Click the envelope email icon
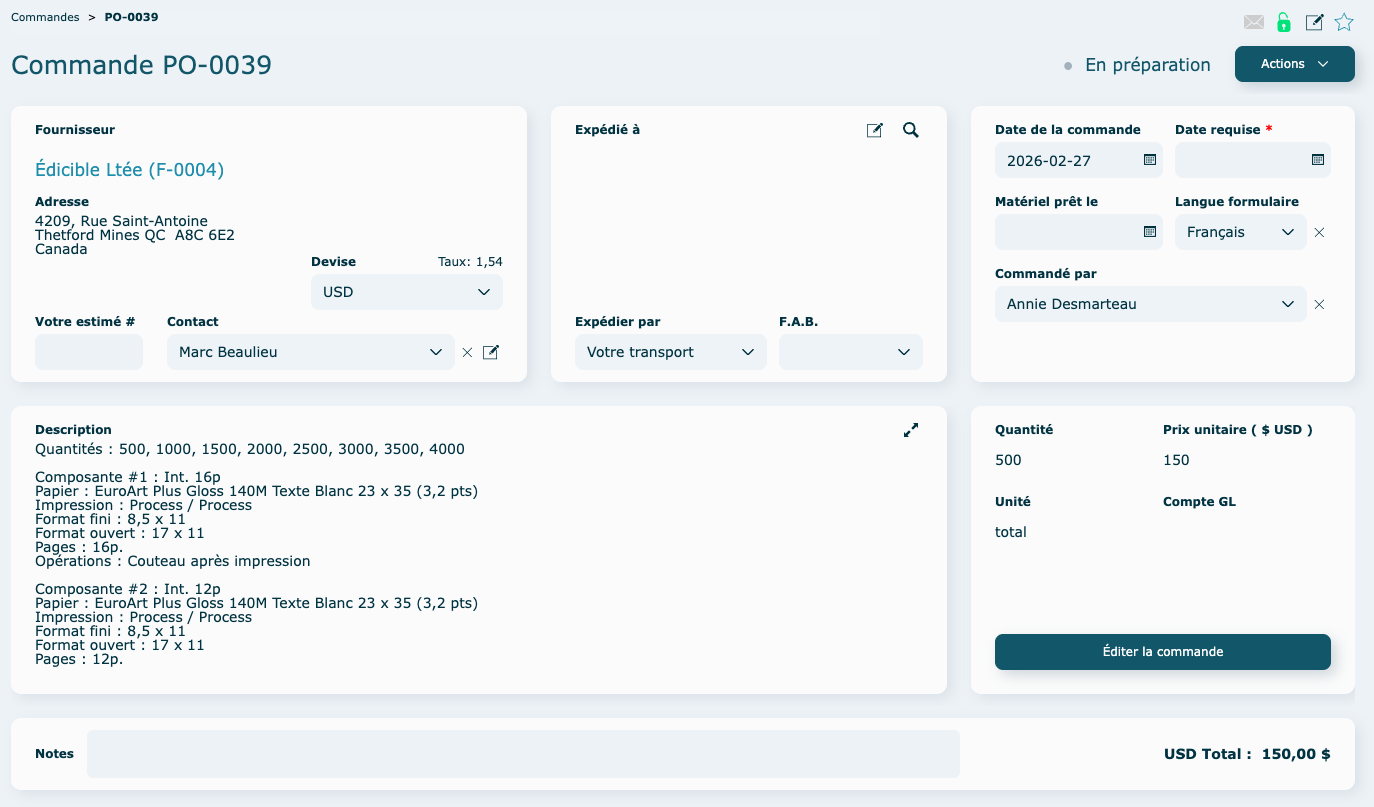Viewport: 1374px width, 807px height. pos(1254,22)
